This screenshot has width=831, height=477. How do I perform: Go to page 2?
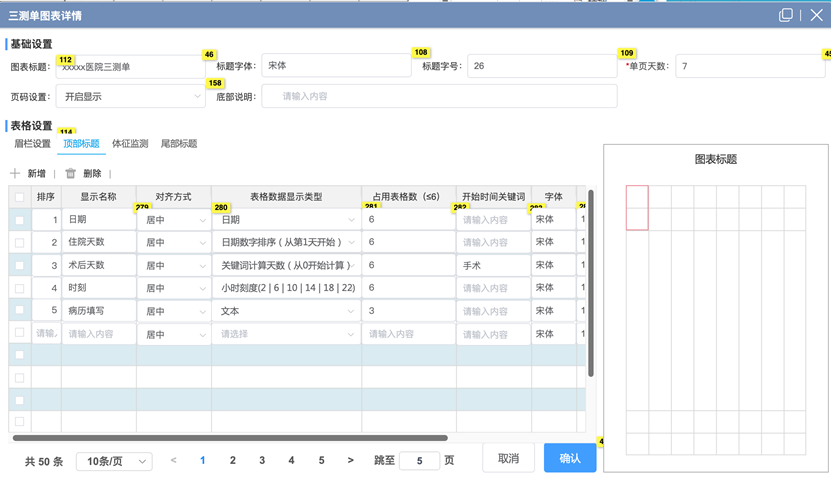(233, 461)
